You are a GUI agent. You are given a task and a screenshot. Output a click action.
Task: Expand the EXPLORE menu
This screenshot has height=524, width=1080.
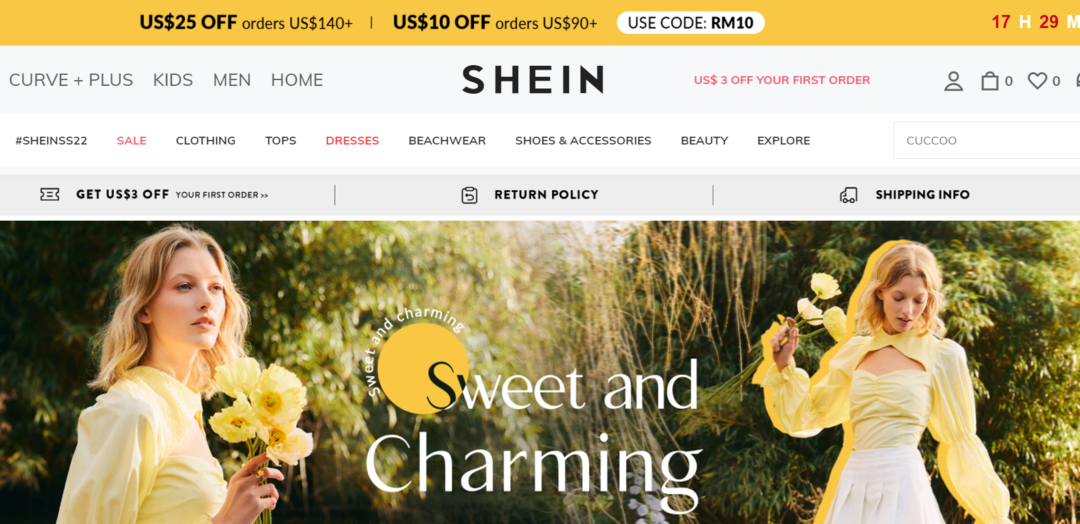click(x=784, y=140)
